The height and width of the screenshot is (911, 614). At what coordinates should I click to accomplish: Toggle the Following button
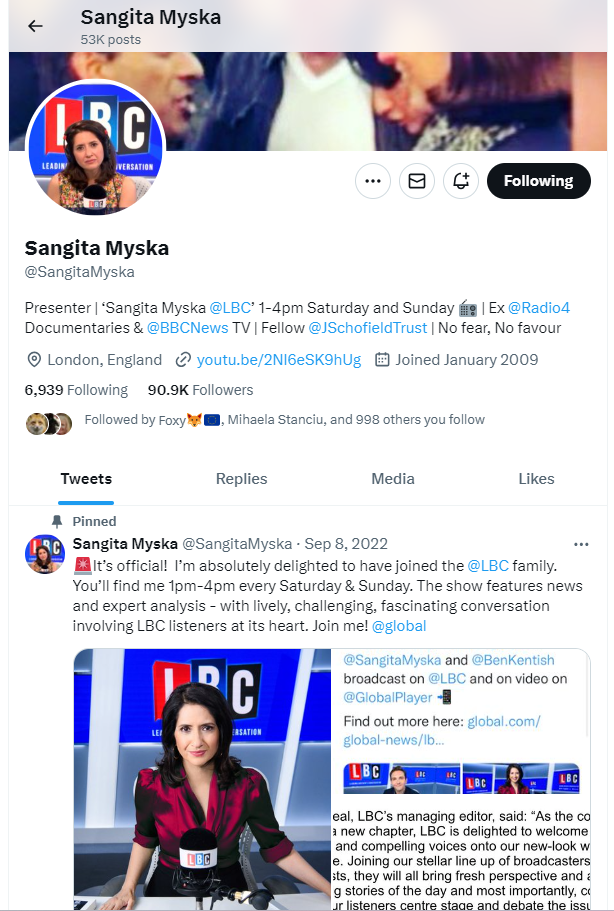click(538, 181)
